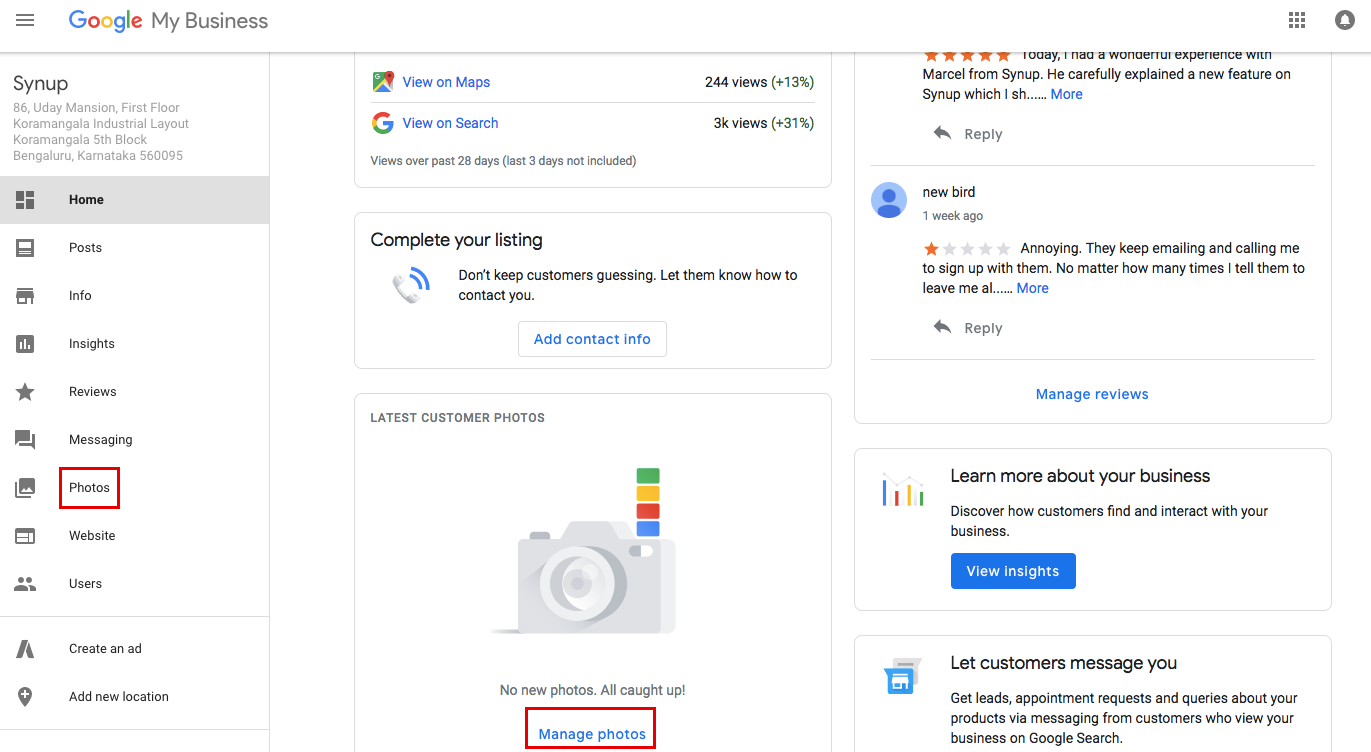1371x752 pixels.
Task: Click 'Let customers message you' heading
Action: (x=1064, y=663)
